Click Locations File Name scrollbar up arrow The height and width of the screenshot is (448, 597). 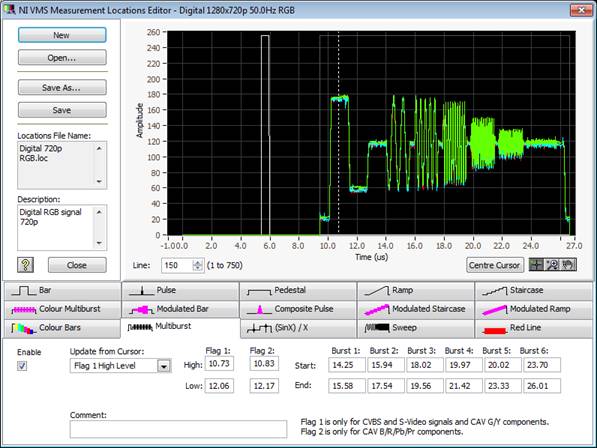[100, 148]
